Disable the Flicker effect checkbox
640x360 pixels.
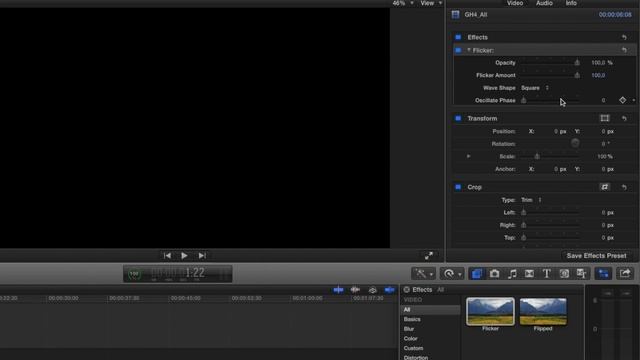point(458,50)
